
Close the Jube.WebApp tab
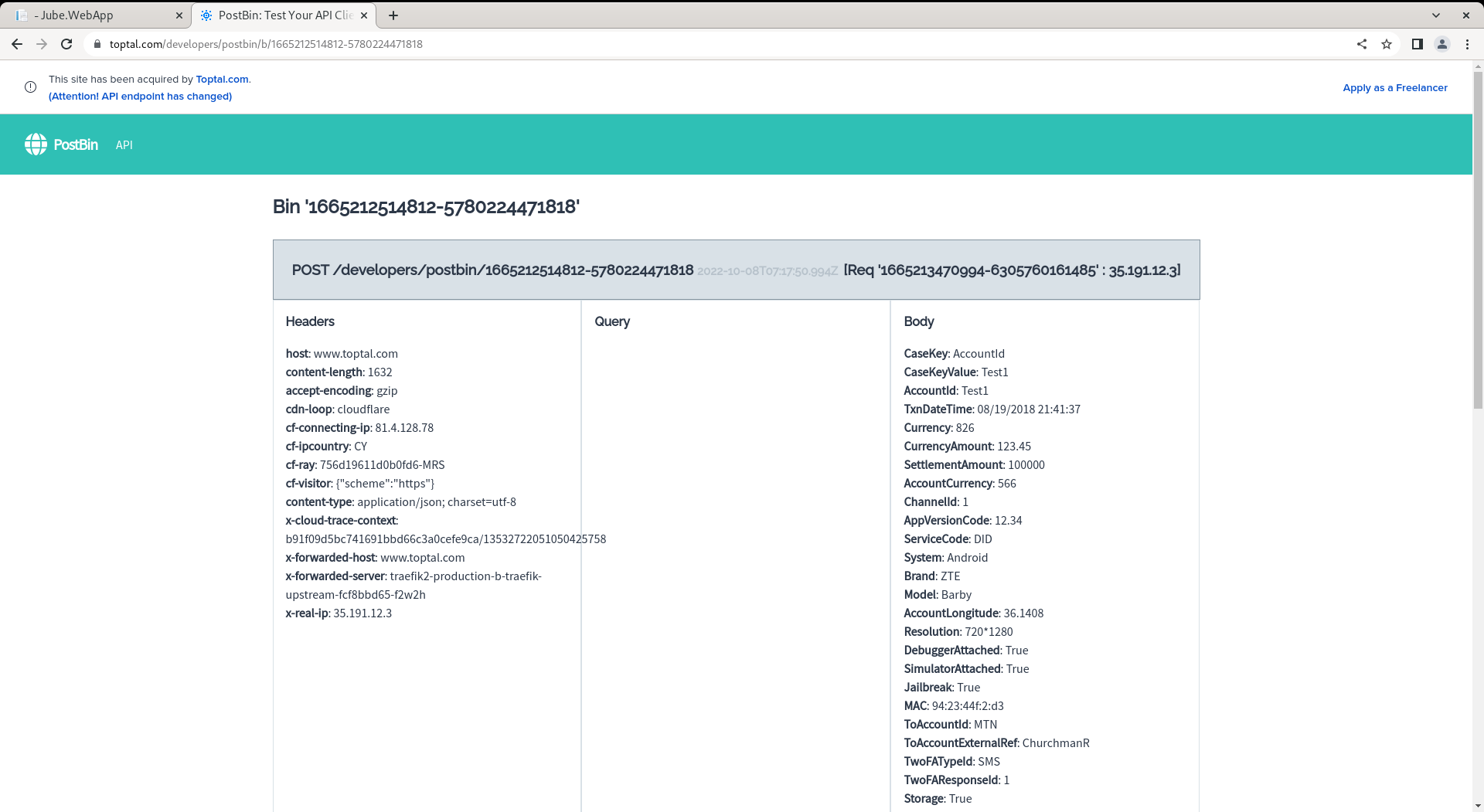[179, 15]
